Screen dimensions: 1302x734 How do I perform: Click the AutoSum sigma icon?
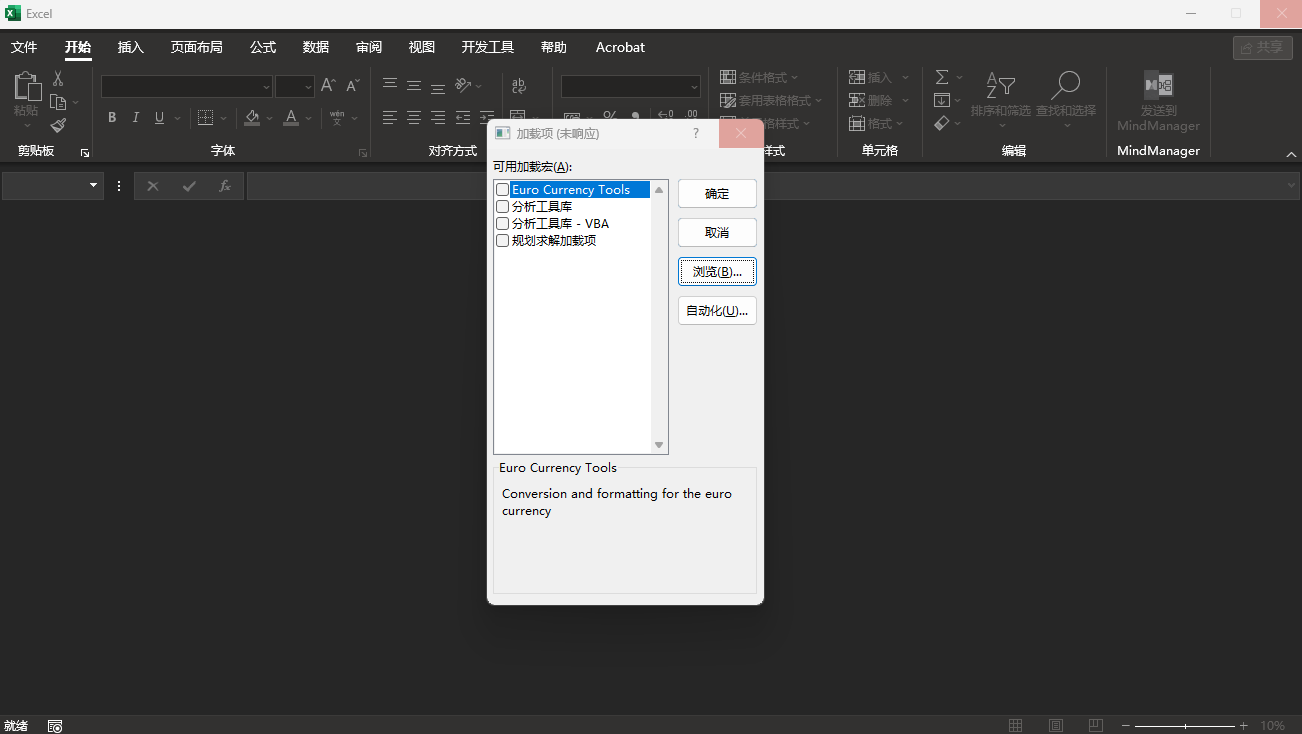tap(942, 77)
